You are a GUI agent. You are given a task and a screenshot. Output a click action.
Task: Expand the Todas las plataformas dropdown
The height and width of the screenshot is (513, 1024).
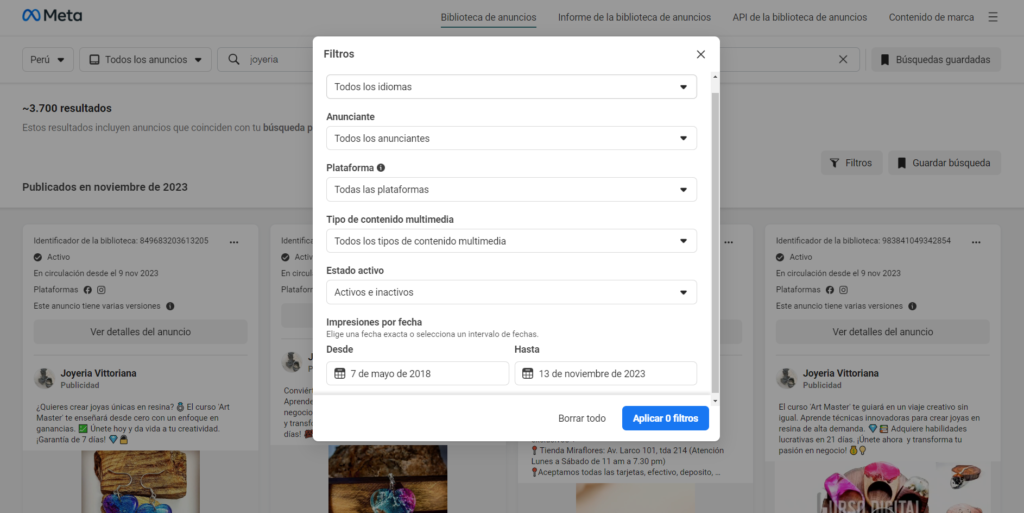click(511, 190)
